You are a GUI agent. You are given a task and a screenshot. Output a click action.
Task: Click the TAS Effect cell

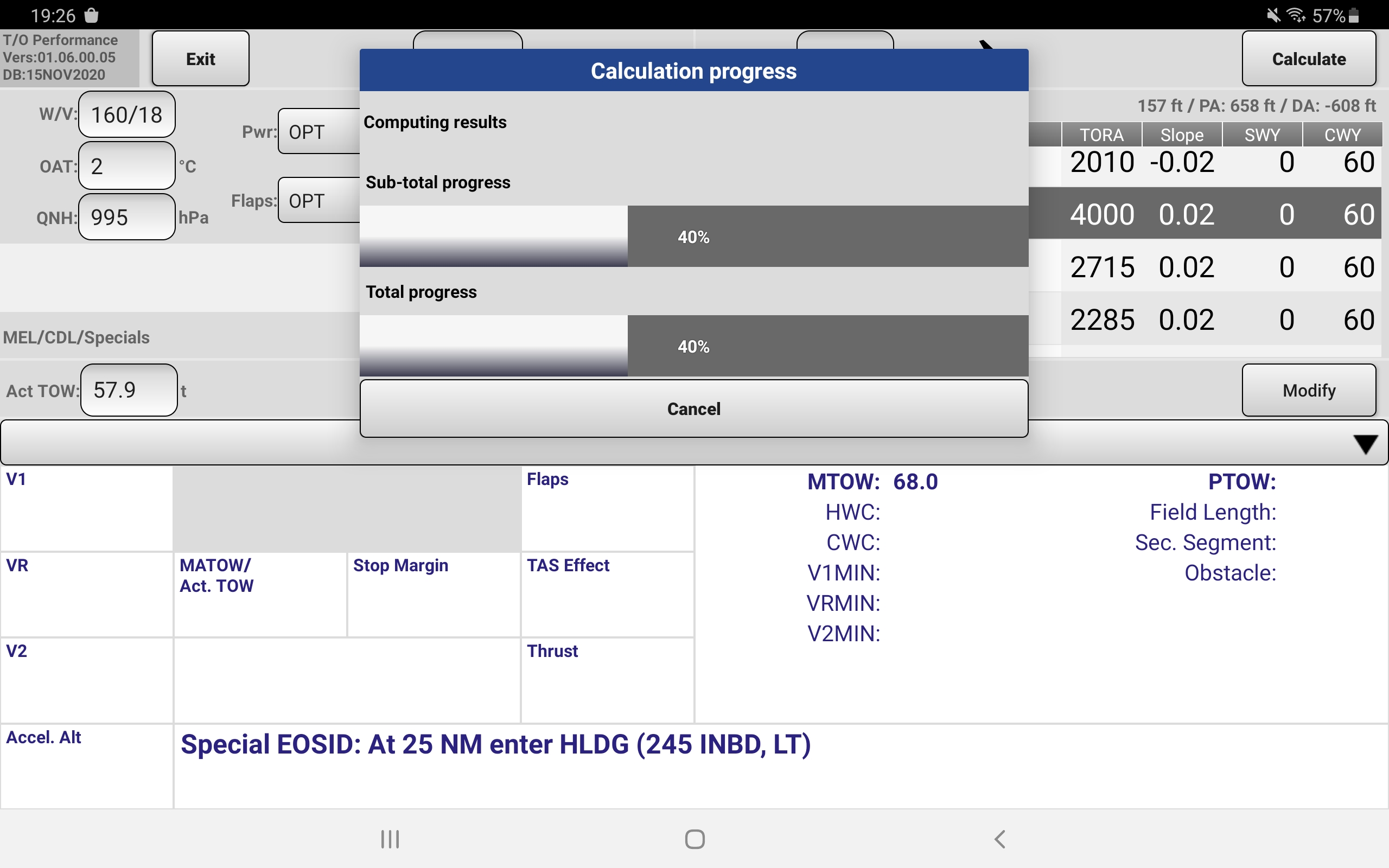[x=607, y=594]
